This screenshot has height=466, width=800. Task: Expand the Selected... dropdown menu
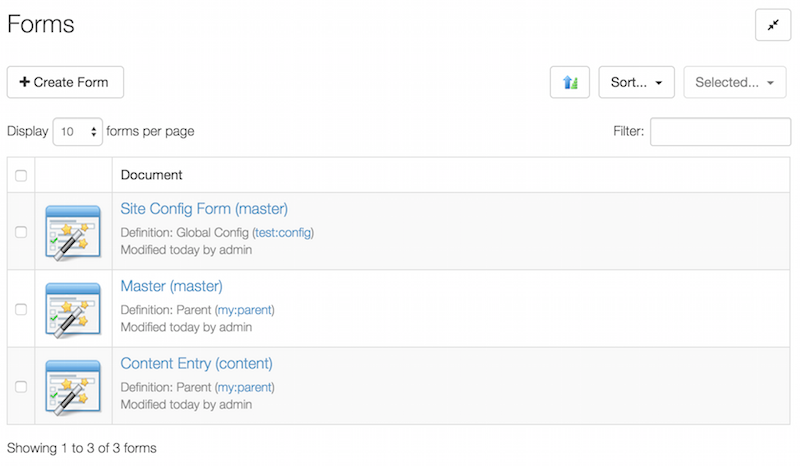(x=734, y=83)
